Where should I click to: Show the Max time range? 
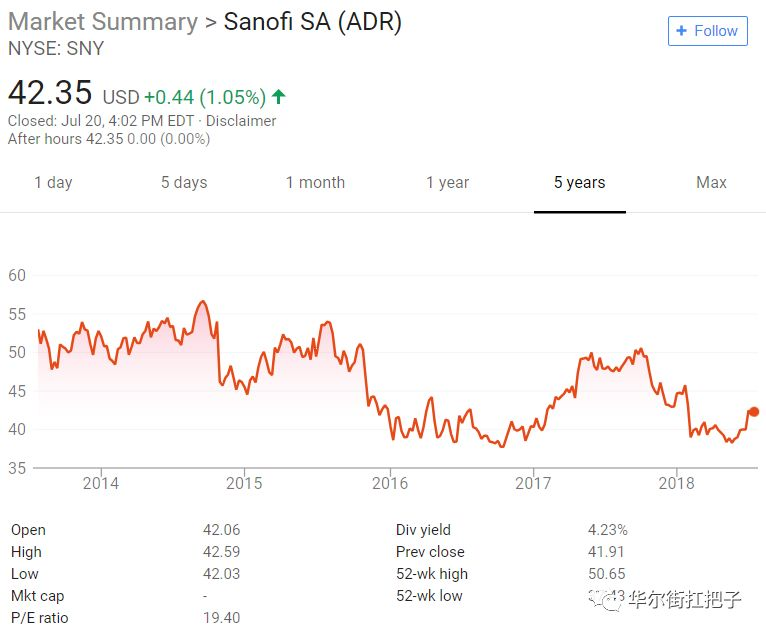(x=711, y=182)
